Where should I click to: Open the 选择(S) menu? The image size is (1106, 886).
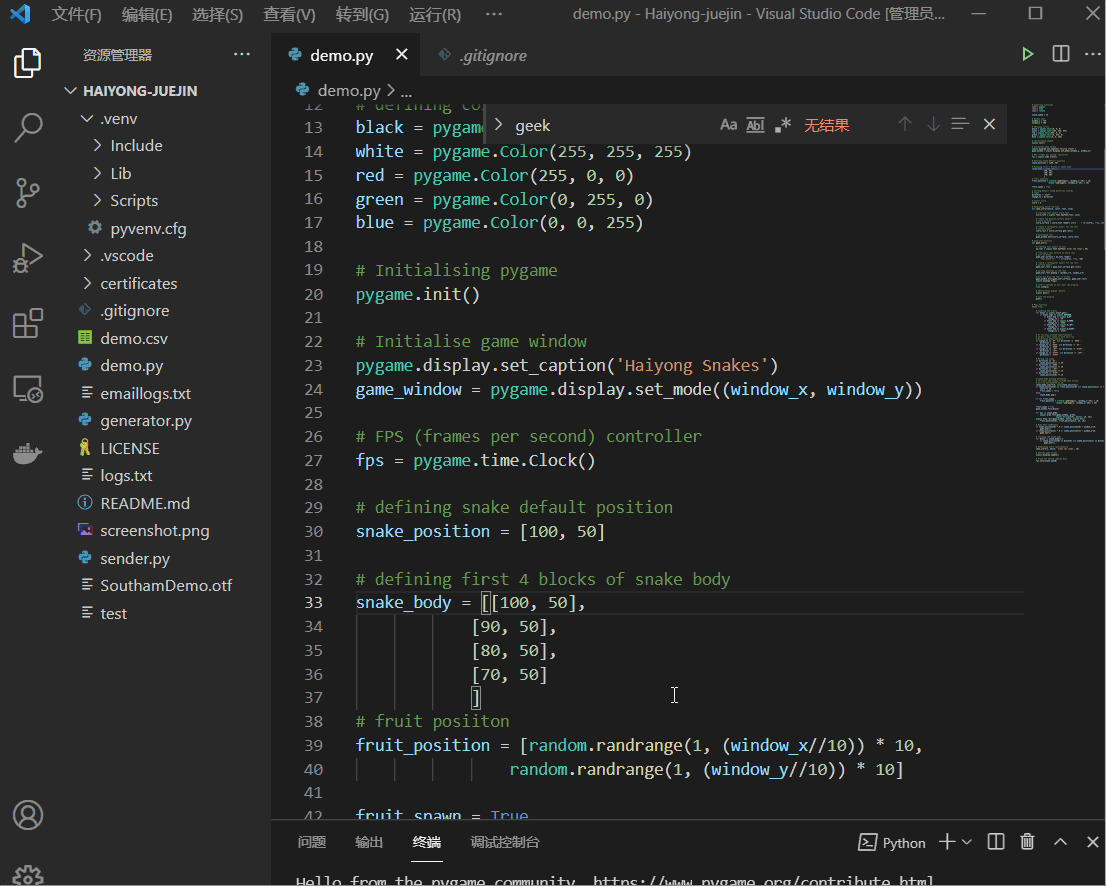[217, 14]
